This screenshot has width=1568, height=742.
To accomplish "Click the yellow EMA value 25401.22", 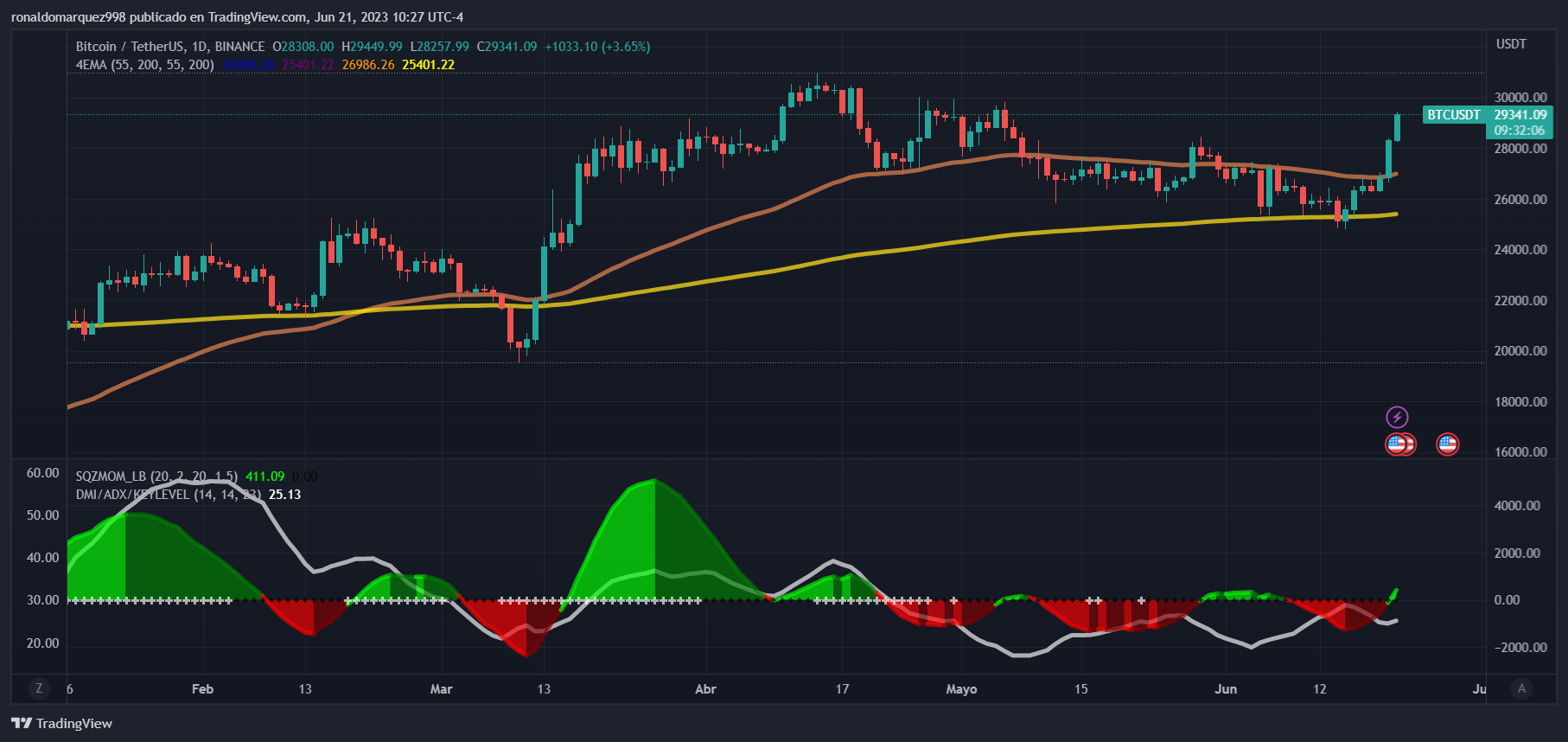I will point(428,65).
